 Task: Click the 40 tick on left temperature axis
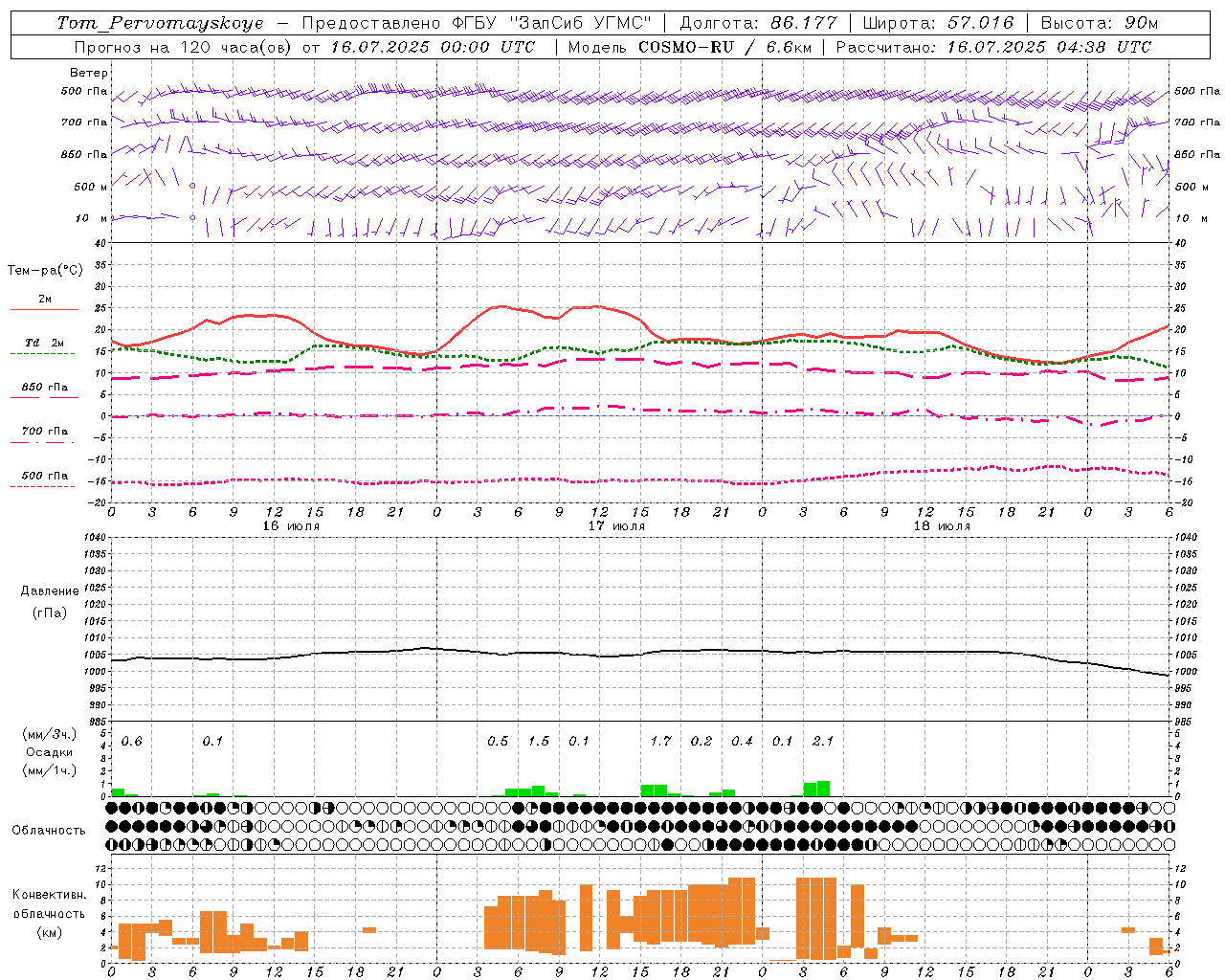(x=100, y=243)
